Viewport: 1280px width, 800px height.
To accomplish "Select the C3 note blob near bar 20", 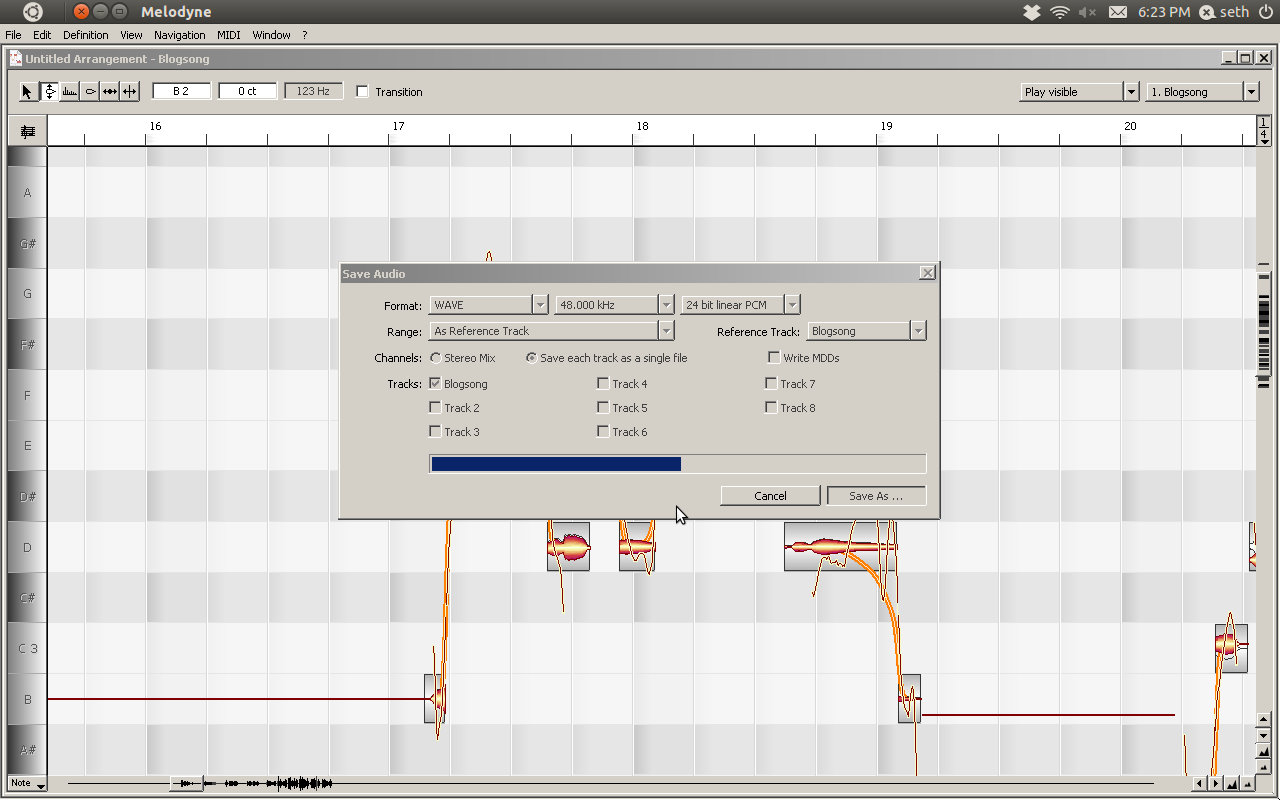I will 1231,648.
